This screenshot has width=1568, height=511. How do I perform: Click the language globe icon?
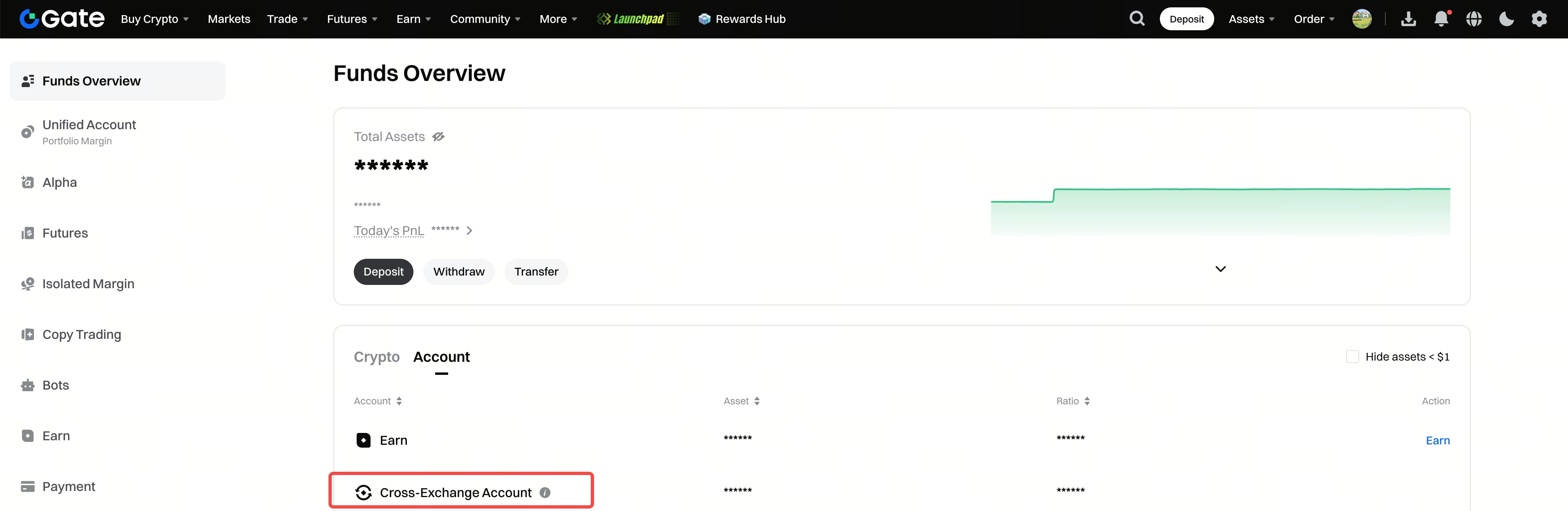(x=1474, y=19)
